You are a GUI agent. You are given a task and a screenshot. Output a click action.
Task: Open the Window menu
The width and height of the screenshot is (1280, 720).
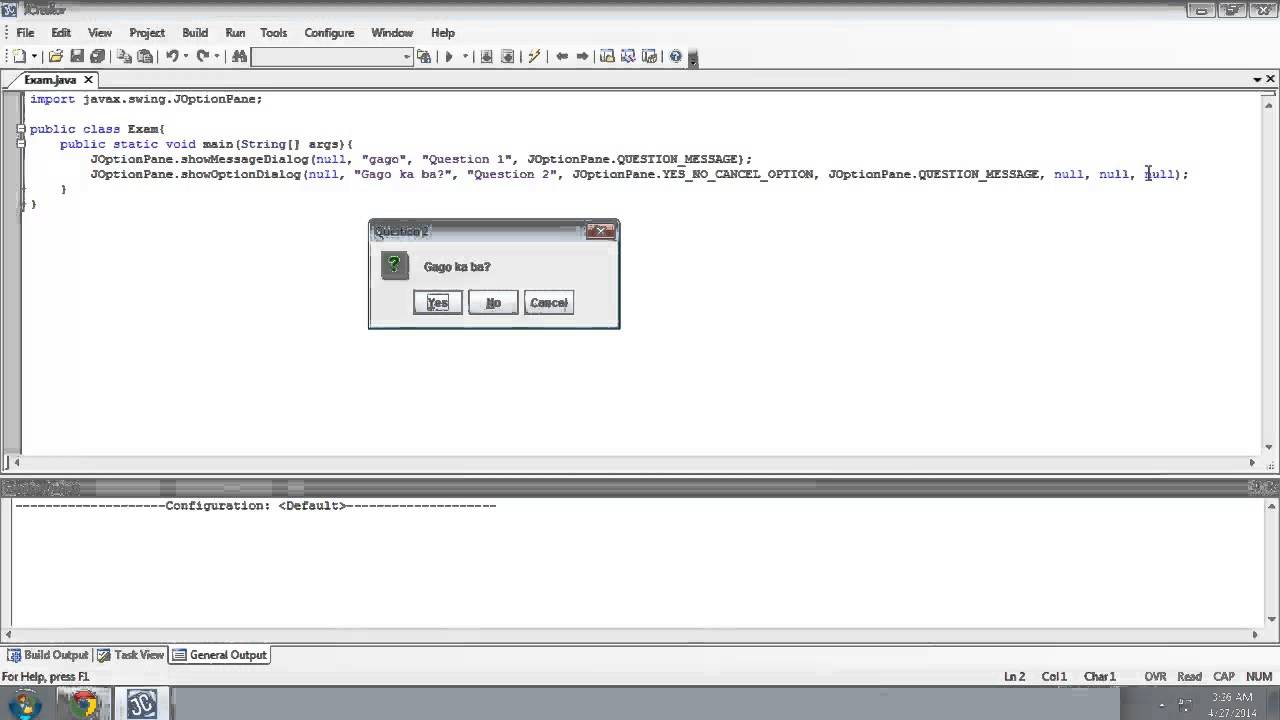click(x=392, y=33)
